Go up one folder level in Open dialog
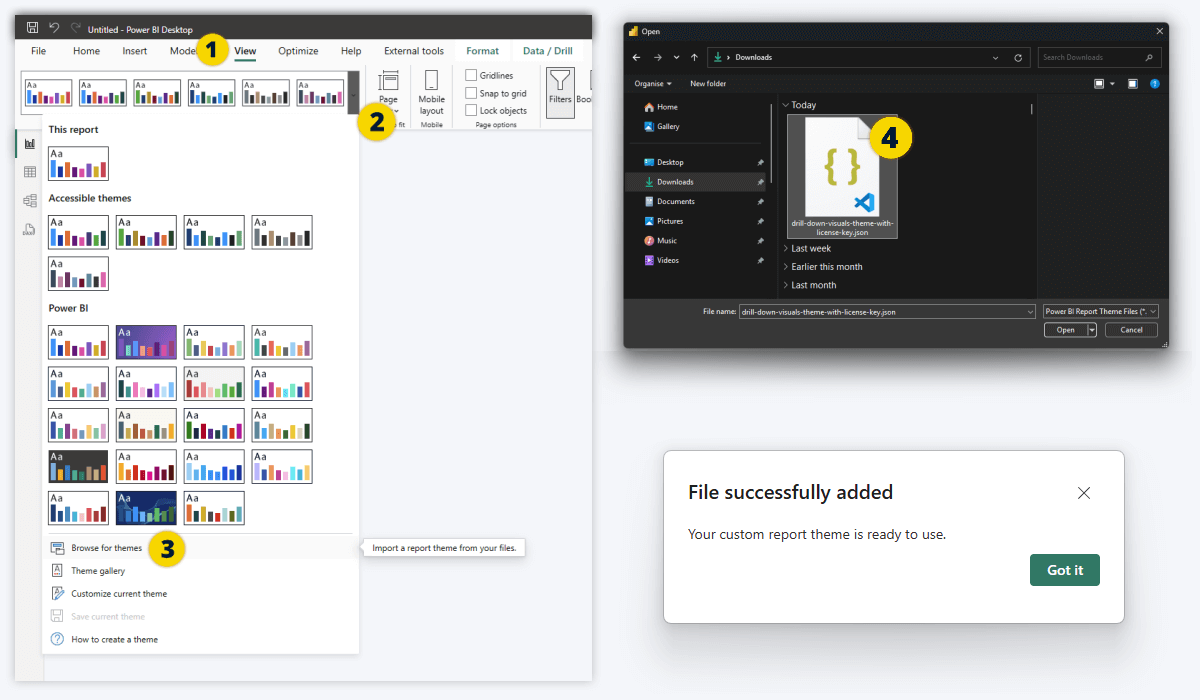 pyautogui.click(x=694, y=57)
